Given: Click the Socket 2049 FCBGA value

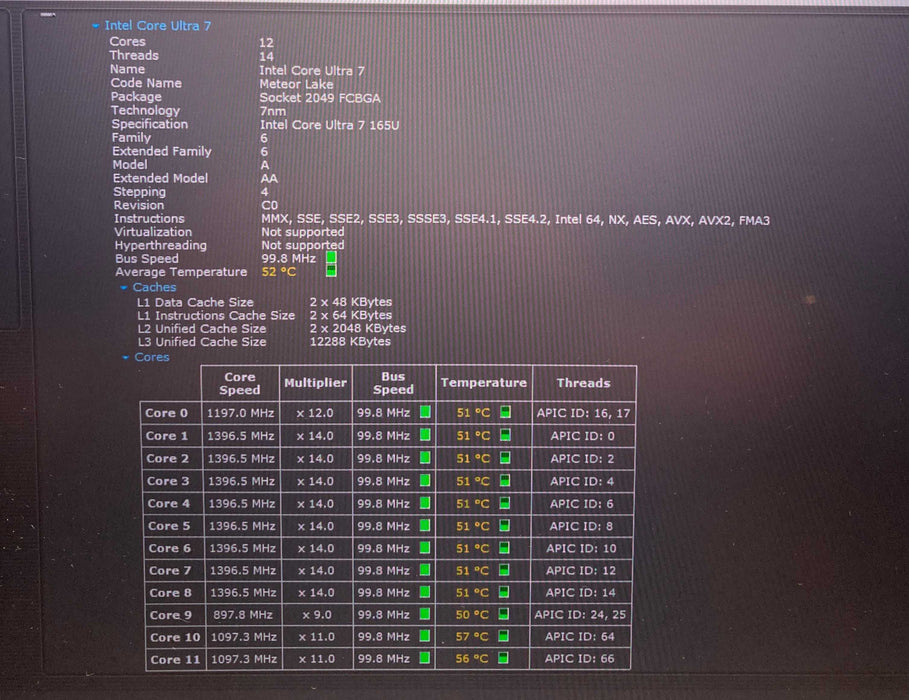Looking at the screenshot, I should pos(320,98).
